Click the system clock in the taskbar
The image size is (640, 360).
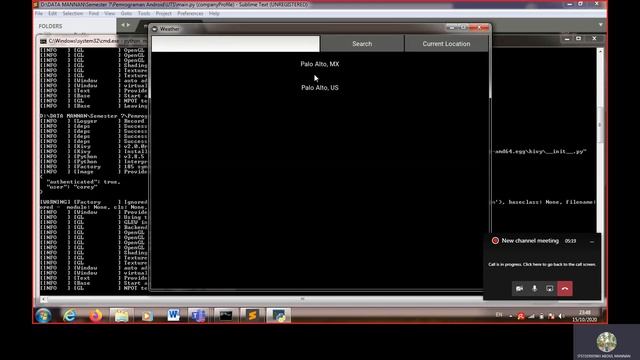[584, 316]
